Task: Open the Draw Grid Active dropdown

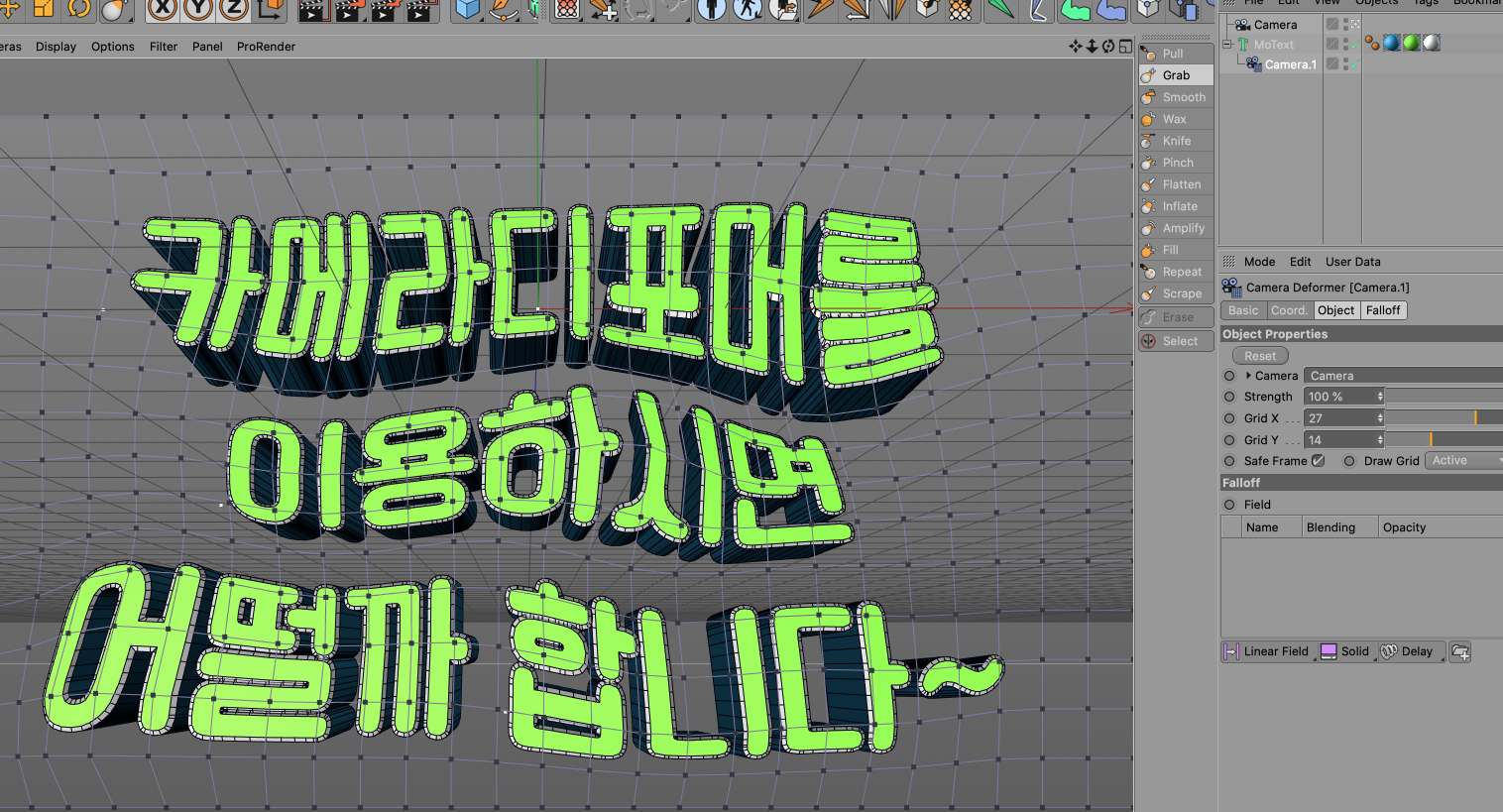Action: 1463,461
